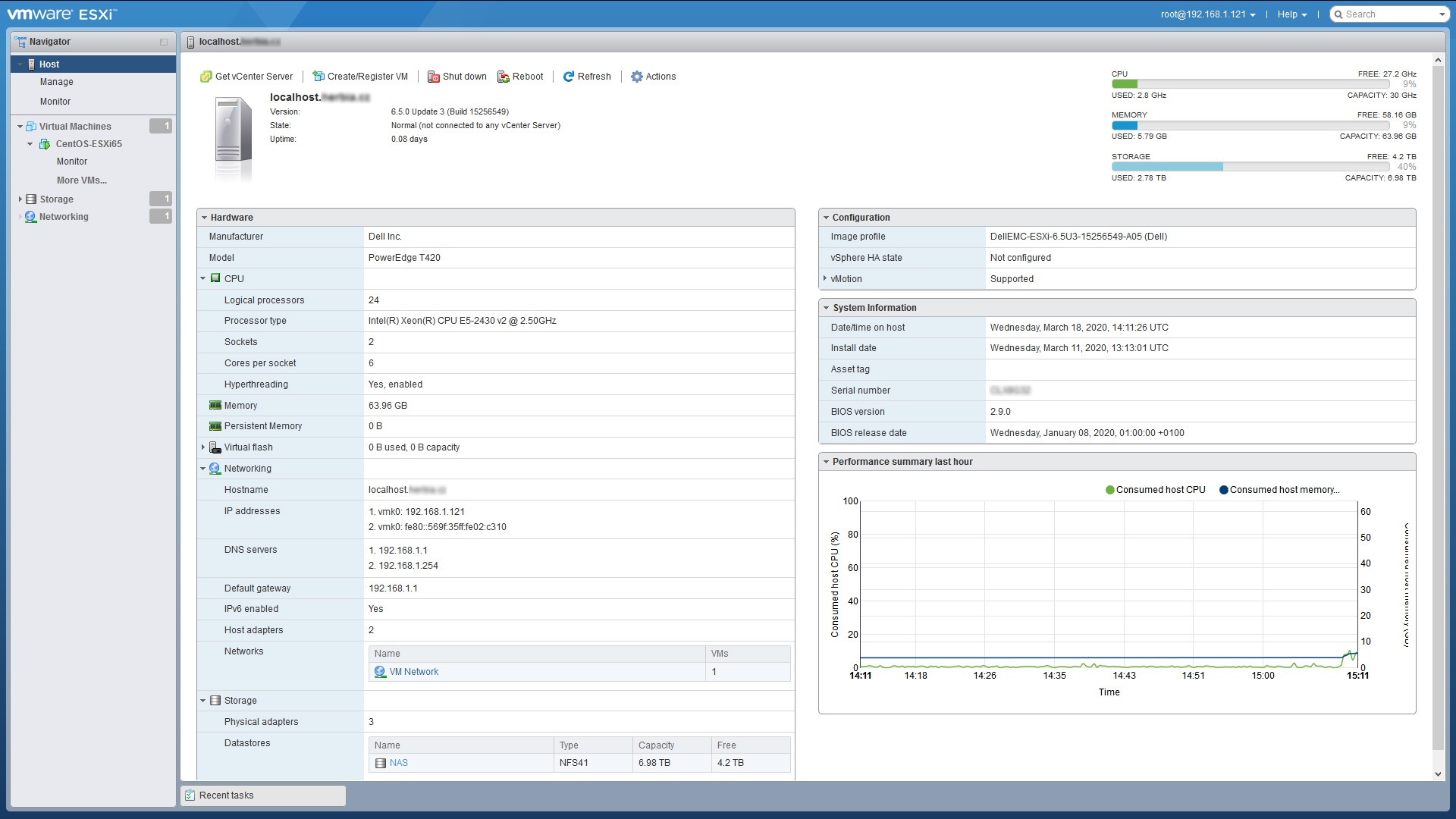Click the Host icon in Navigator
The image size is (1456, 819).
tap(32, 64)
